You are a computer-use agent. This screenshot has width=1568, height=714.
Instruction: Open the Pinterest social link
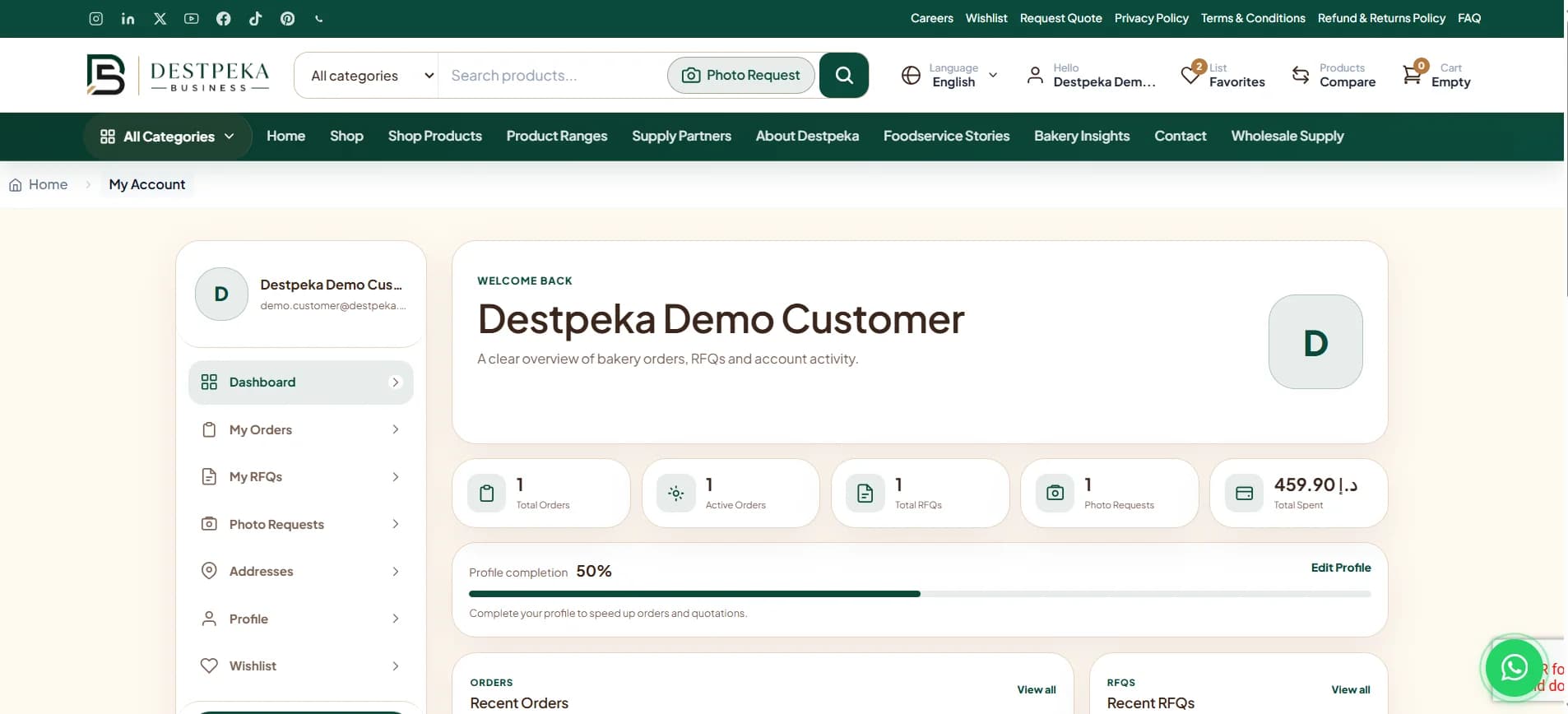point(287,18)
